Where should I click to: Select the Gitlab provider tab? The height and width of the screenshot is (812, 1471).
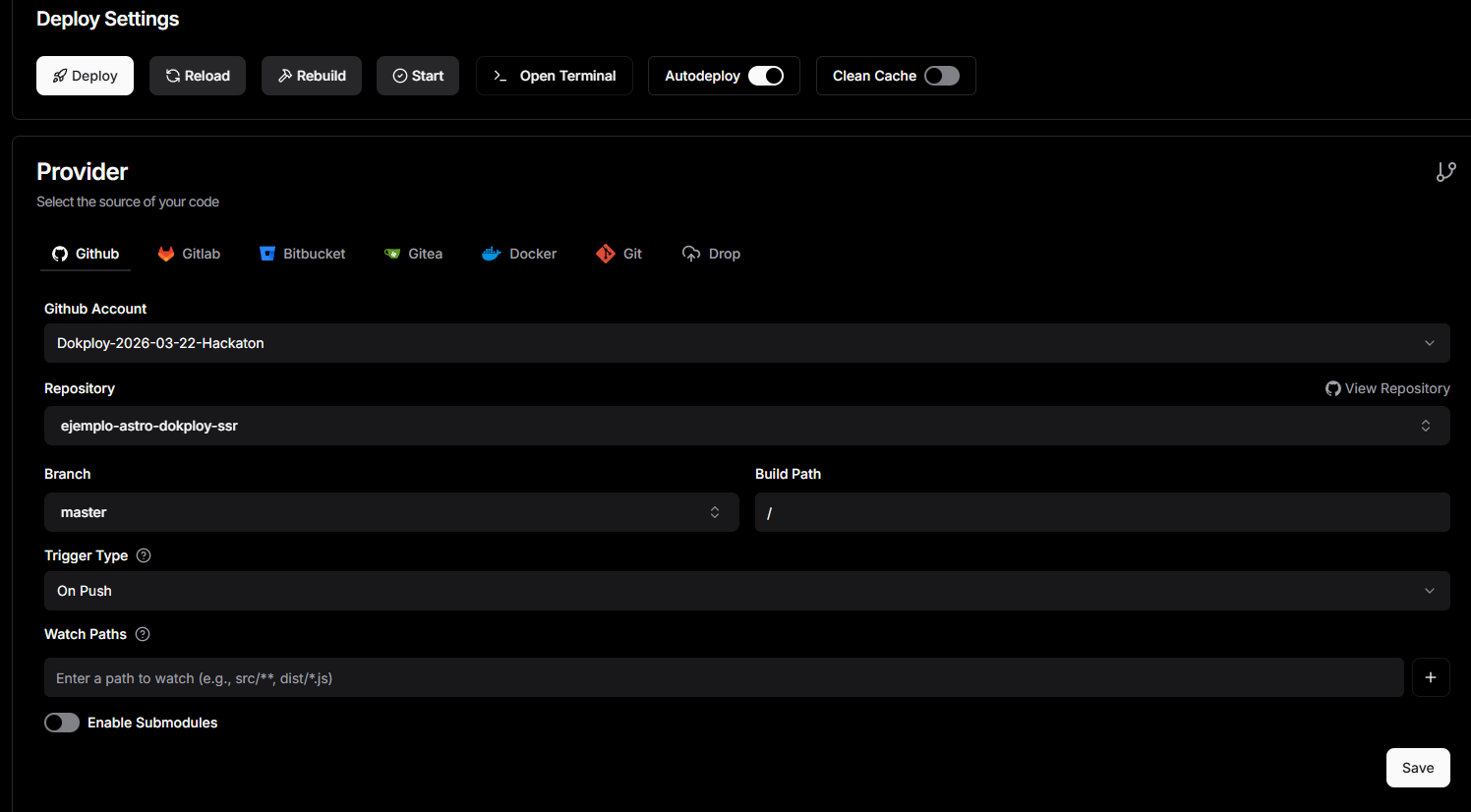tap(189, 254)
